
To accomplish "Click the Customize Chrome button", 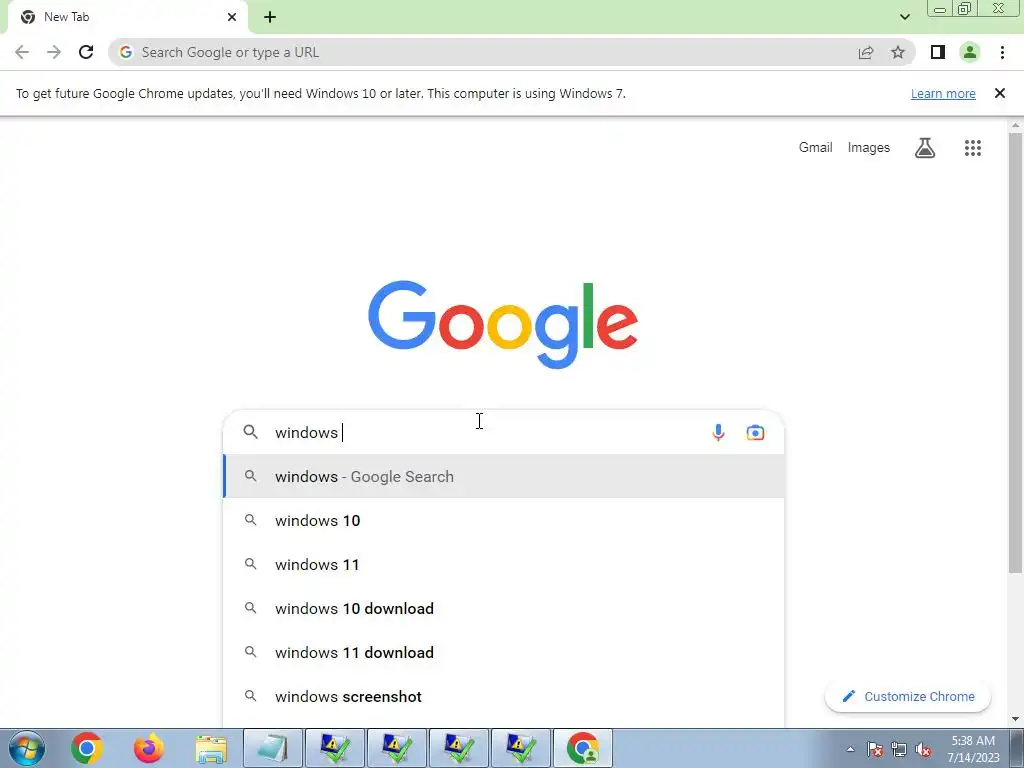I will (908, 696).
